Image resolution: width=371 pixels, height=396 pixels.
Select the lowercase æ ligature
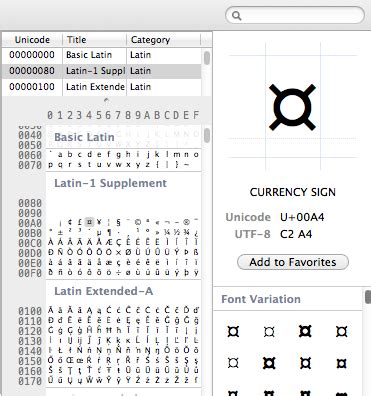pos(109,262)
